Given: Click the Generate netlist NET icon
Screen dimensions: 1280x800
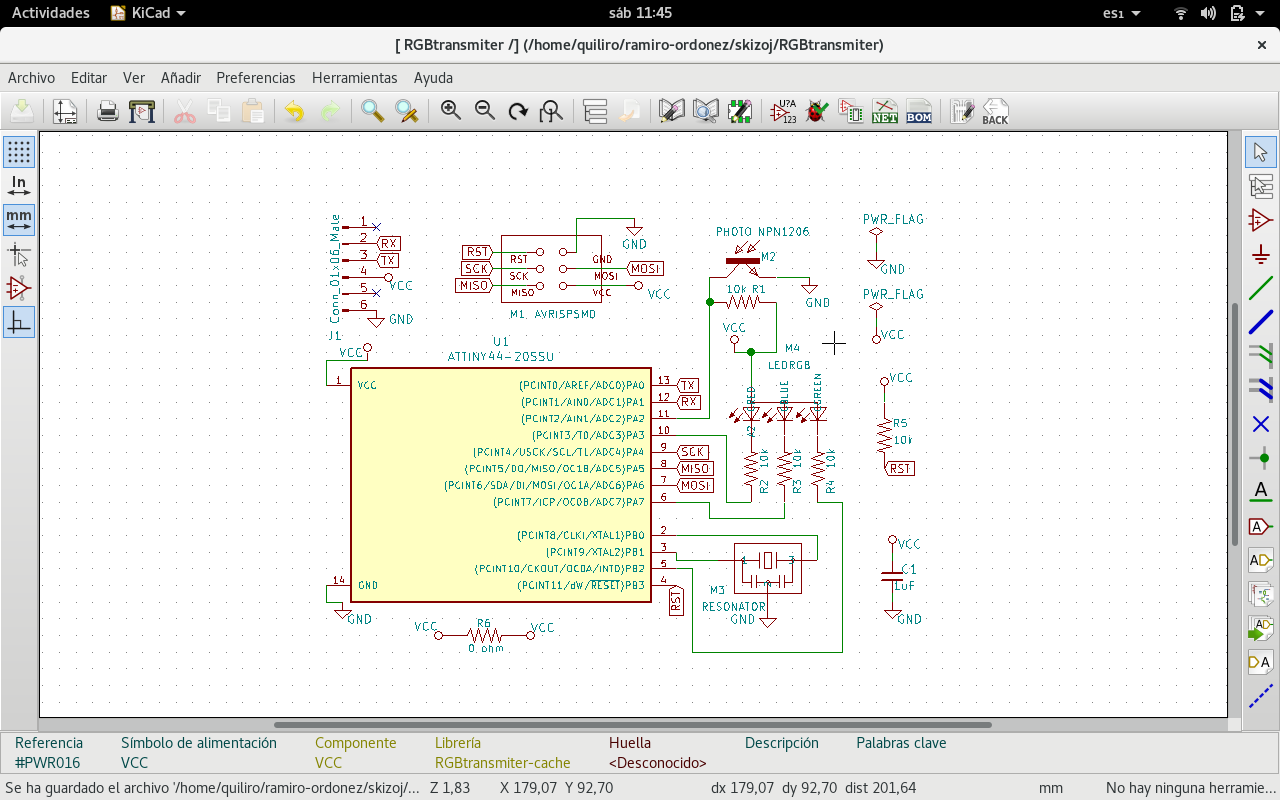Looking at the screenshot, I should [884, 111].
